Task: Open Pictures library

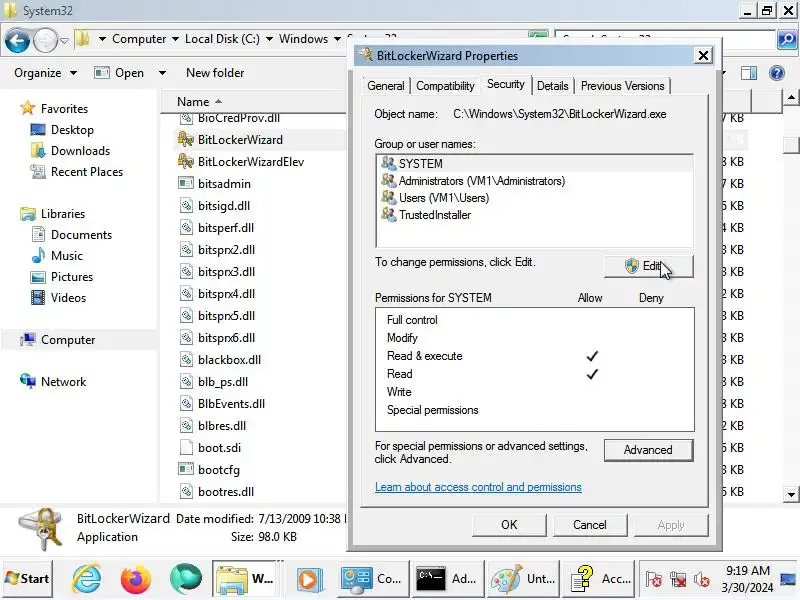Action: [71, 277]
